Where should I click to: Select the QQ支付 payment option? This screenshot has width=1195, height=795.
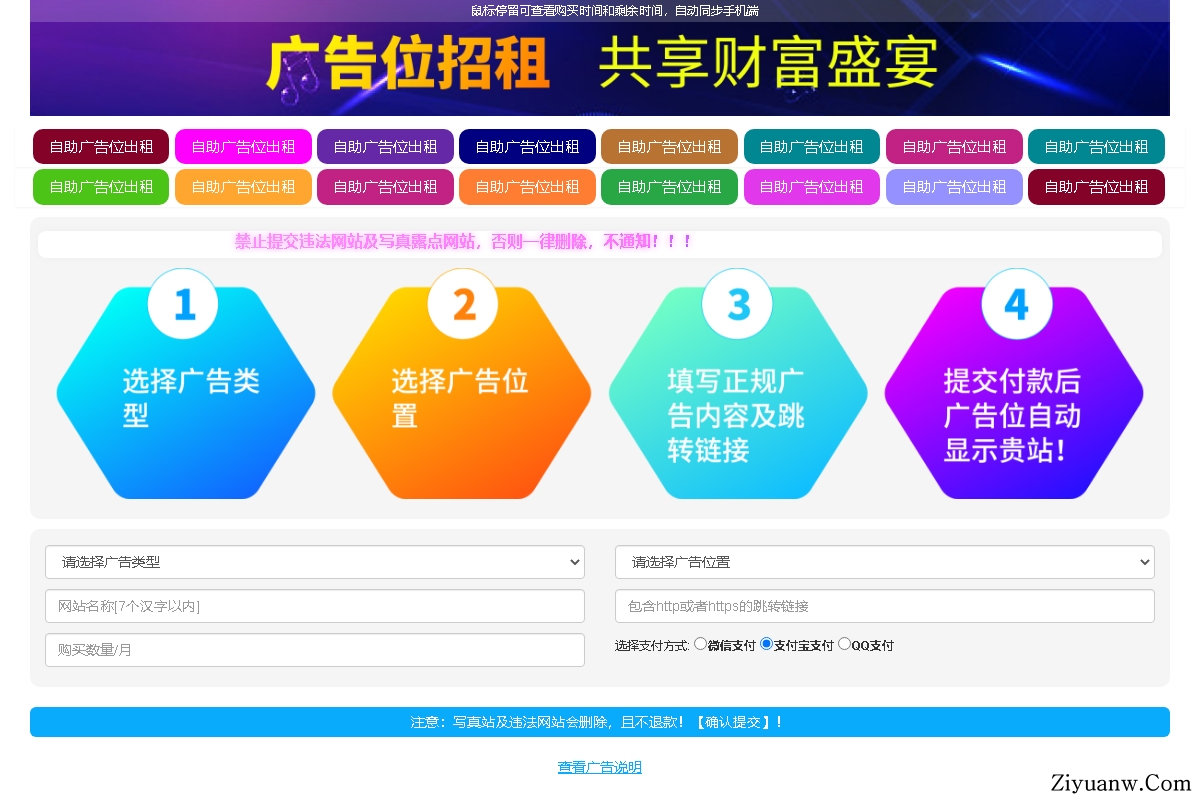tap(844, 644)
